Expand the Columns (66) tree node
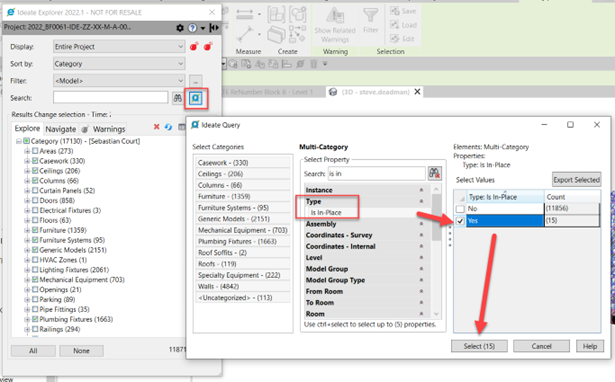This screenshot has width=615, height=382. pyautogui.click(x=27, y=180)
